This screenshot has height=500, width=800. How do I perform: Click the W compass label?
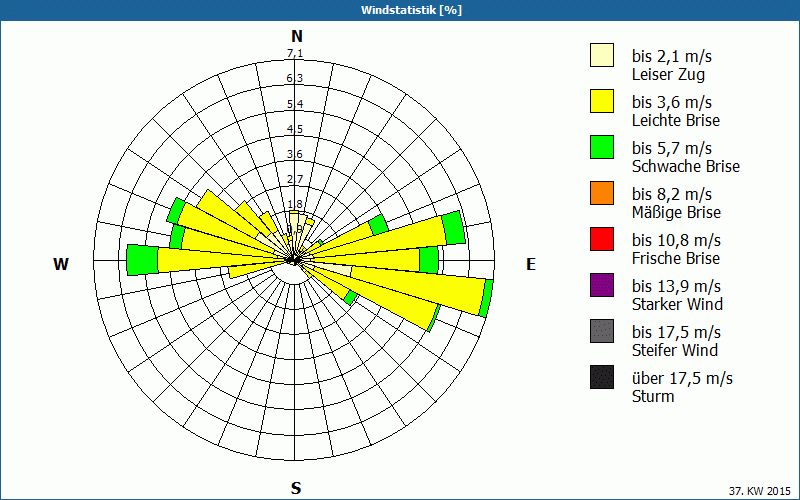61,264
